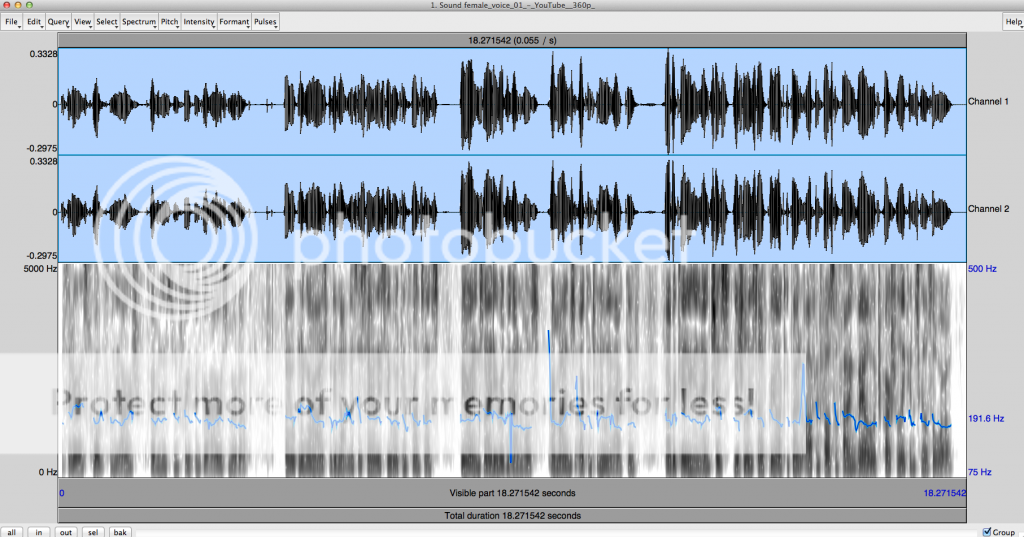Screen dimensions: 1024x537
Task: Open the Edit menu
Action: pyautogui.click(x=35, y=21)
